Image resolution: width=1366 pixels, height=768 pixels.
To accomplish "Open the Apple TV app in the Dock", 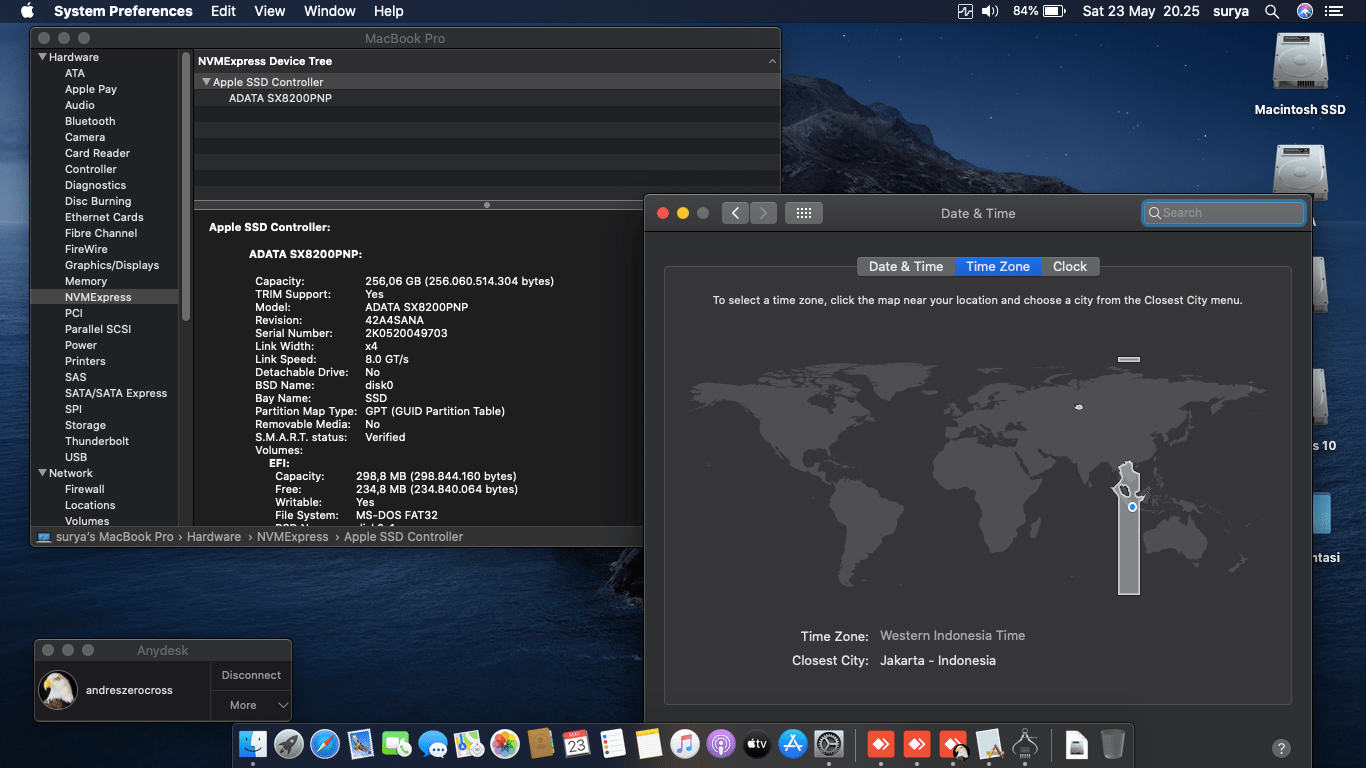I will point(757,743).
